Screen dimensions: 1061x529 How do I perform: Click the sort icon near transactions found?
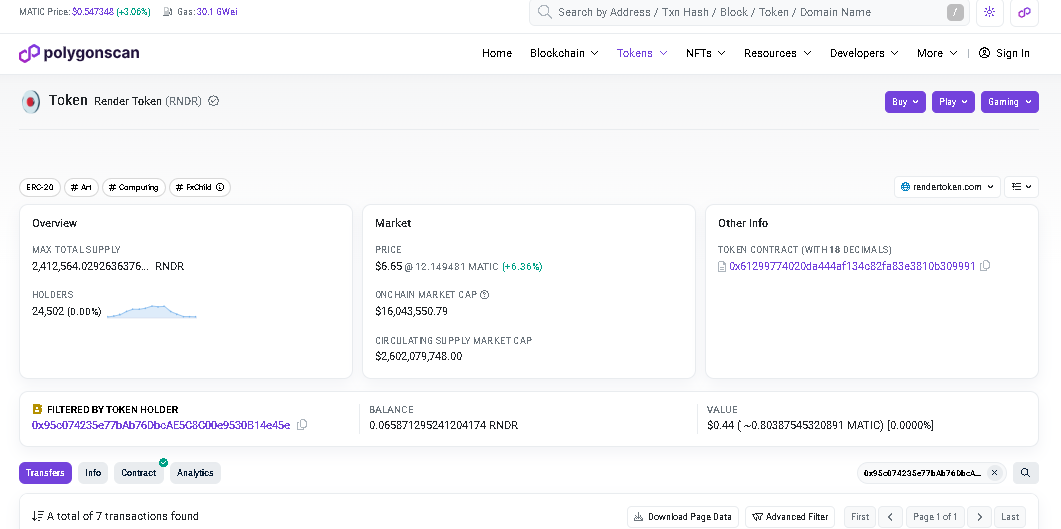click(x=38, y=516)
